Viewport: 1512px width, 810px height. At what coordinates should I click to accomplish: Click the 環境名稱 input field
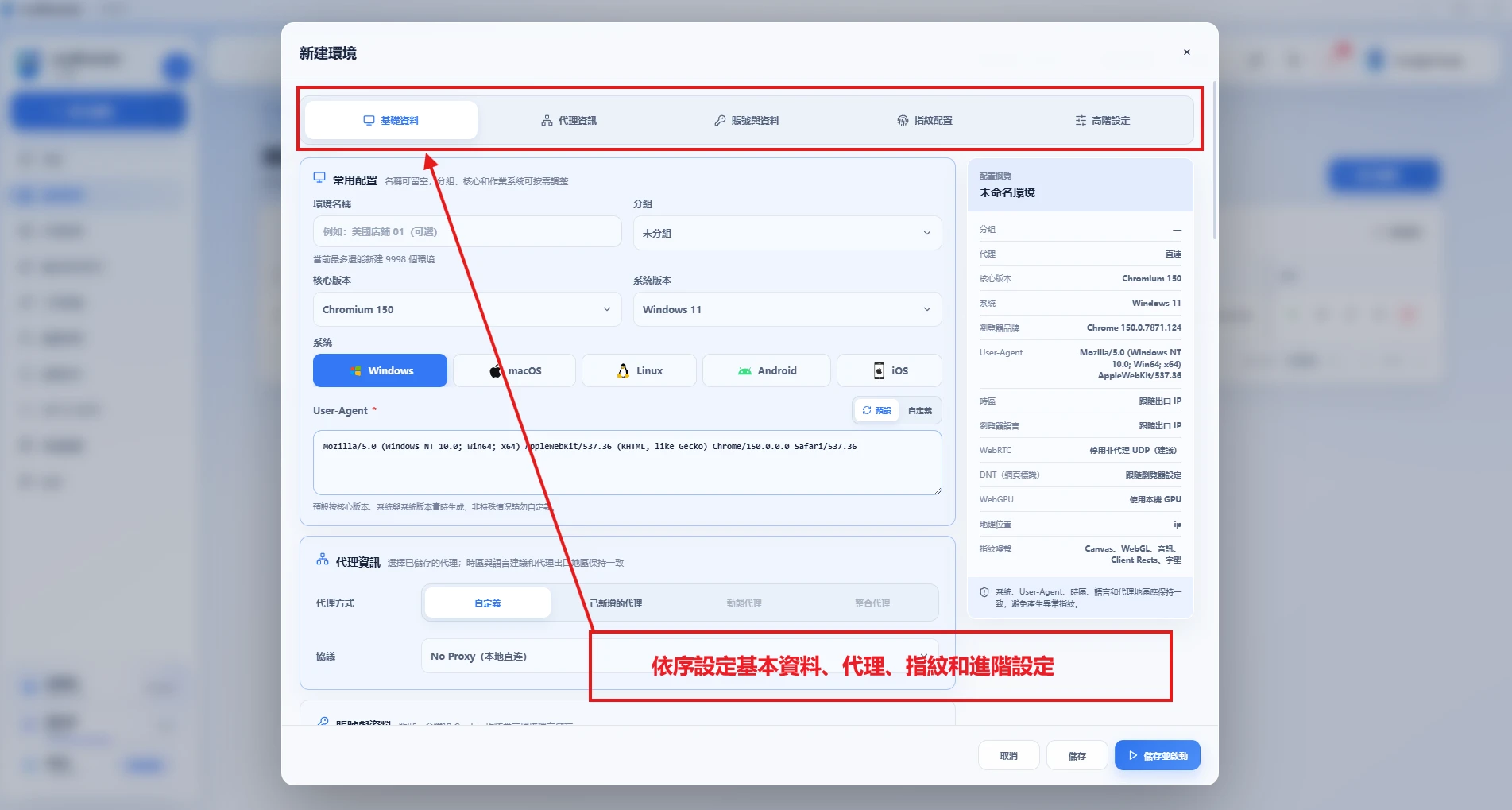click(x=467, y=231)
